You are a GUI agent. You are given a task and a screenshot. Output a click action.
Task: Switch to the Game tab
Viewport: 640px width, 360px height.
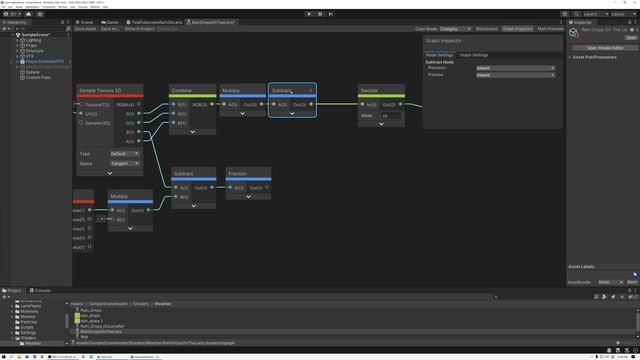110,22
